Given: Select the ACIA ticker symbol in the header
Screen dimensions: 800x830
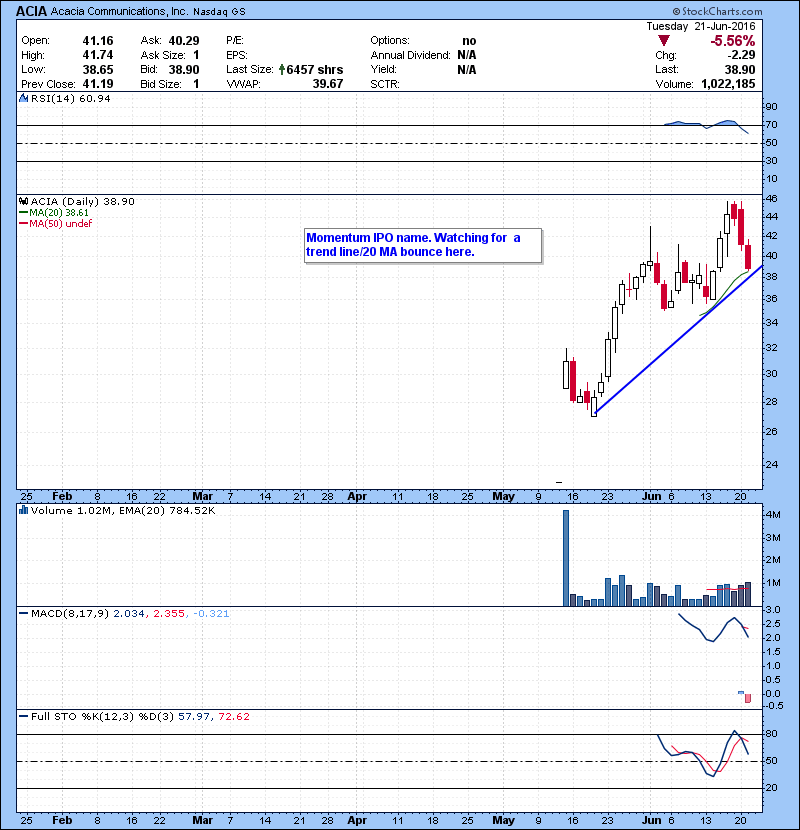Looking at the screenshot, I should click(32, 11).
